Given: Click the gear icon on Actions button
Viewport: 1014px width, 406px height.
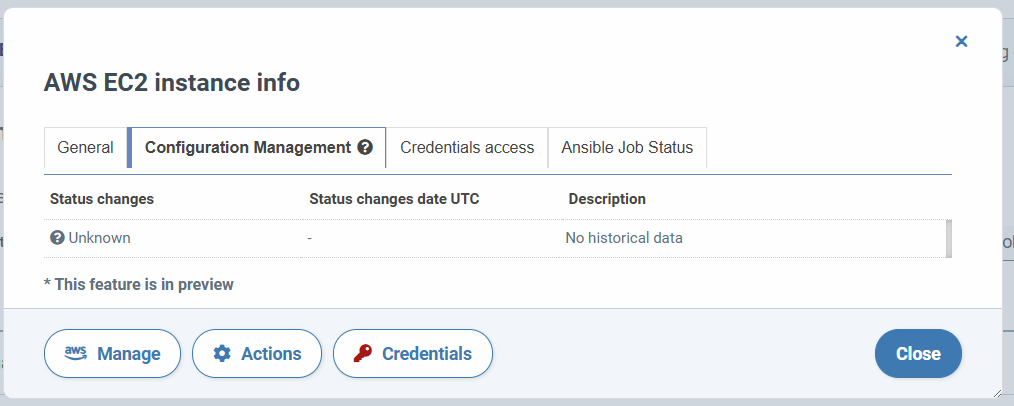Looking at the screenshot, I should 222,354.
